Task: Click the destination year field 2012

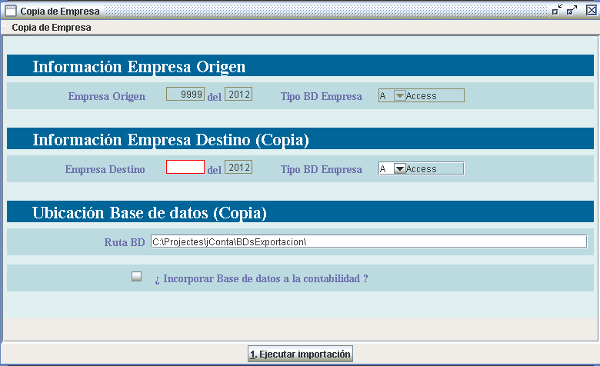Action: pyautogui.click(x=238, y=167)
